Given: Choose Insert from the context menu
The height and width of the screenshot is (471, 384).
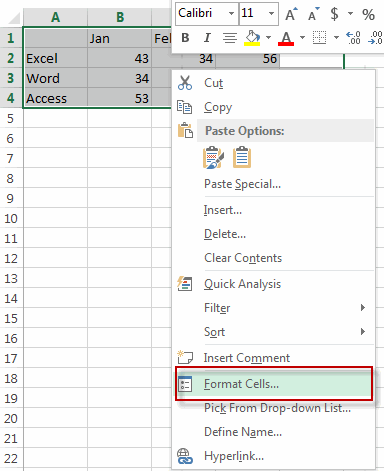Looking at the screenshot, I should pos(273,210).
